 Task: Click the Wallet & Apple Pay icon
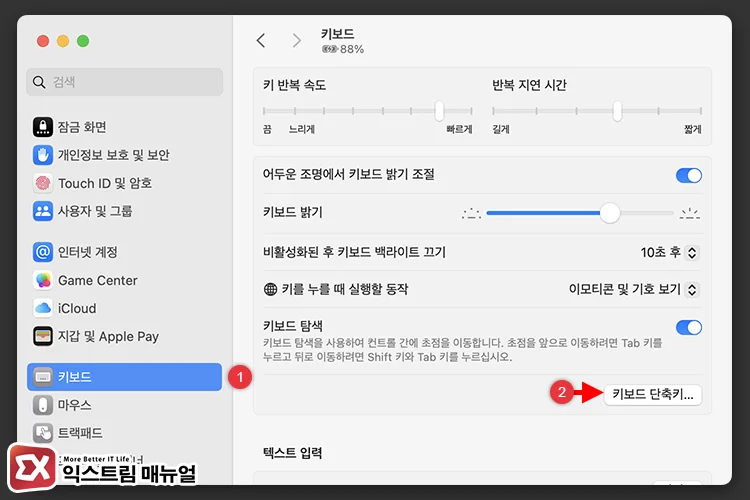[x=43, y=336]
